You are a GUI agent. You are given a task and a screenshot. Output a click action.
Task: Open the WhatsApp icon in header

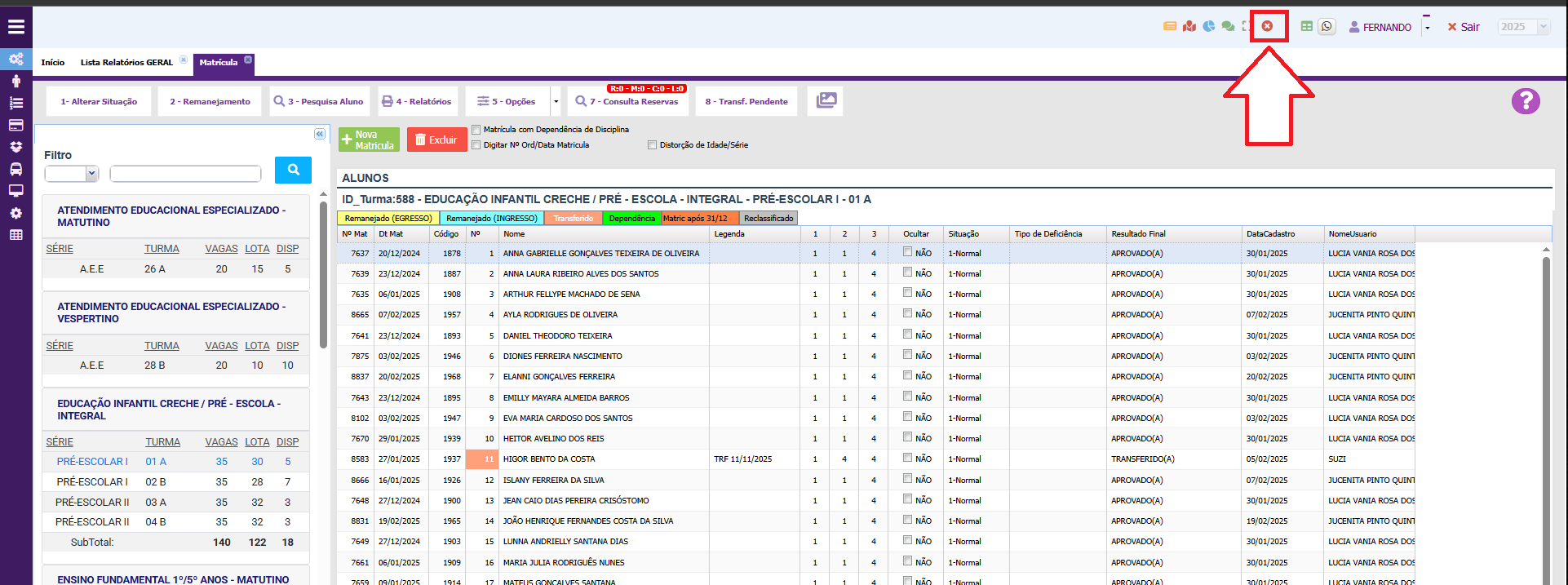pos(1327,27)
